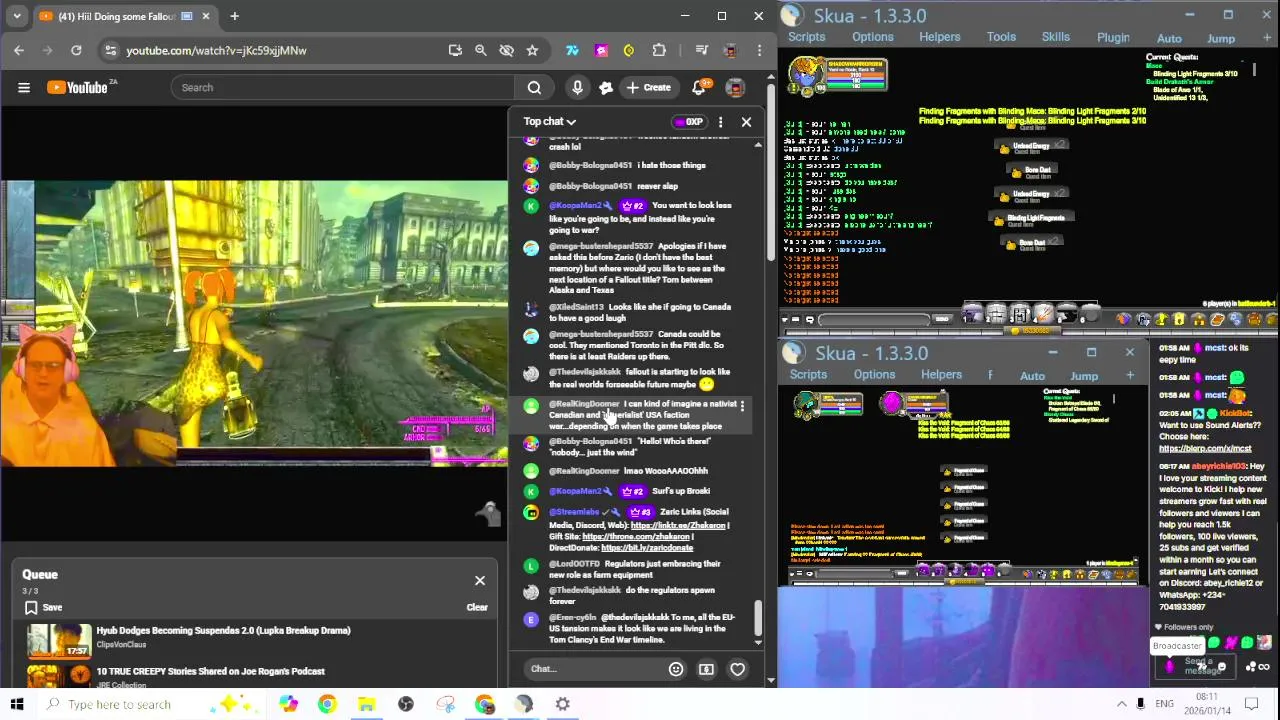Click the Windows taskbar search box
1280x720 pixels.
point(150,704)
